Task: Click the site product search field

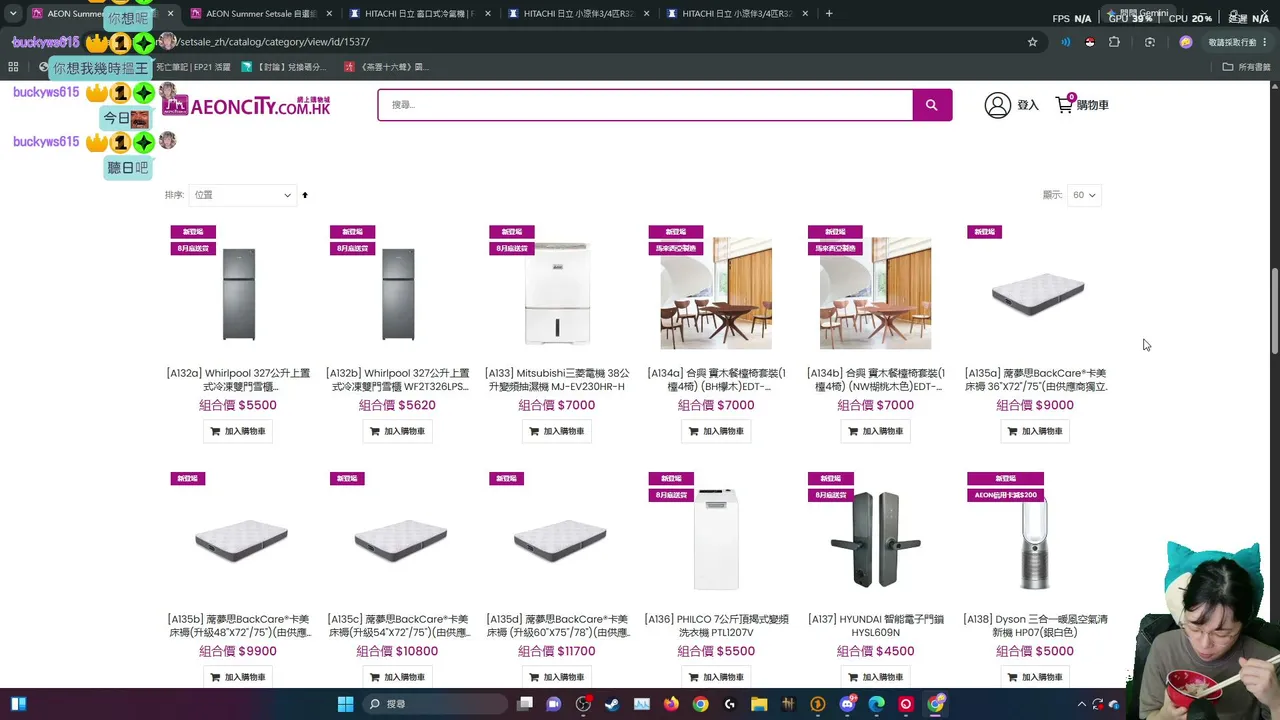Action: (x=645, y=105)
